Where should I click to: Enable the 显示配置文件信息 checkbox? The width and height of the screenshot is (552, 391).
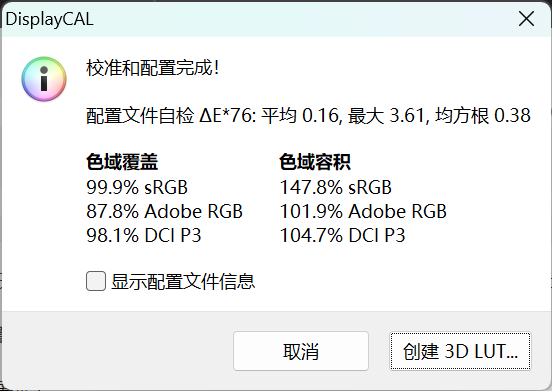(x=96, y=281)
